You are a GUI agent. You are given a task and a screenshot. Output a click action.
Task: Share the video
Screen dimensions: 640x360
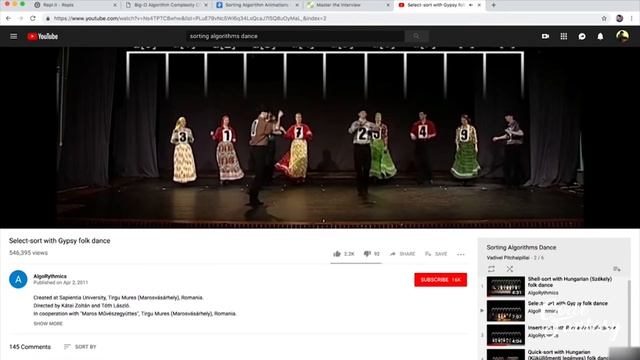(402, 254)
